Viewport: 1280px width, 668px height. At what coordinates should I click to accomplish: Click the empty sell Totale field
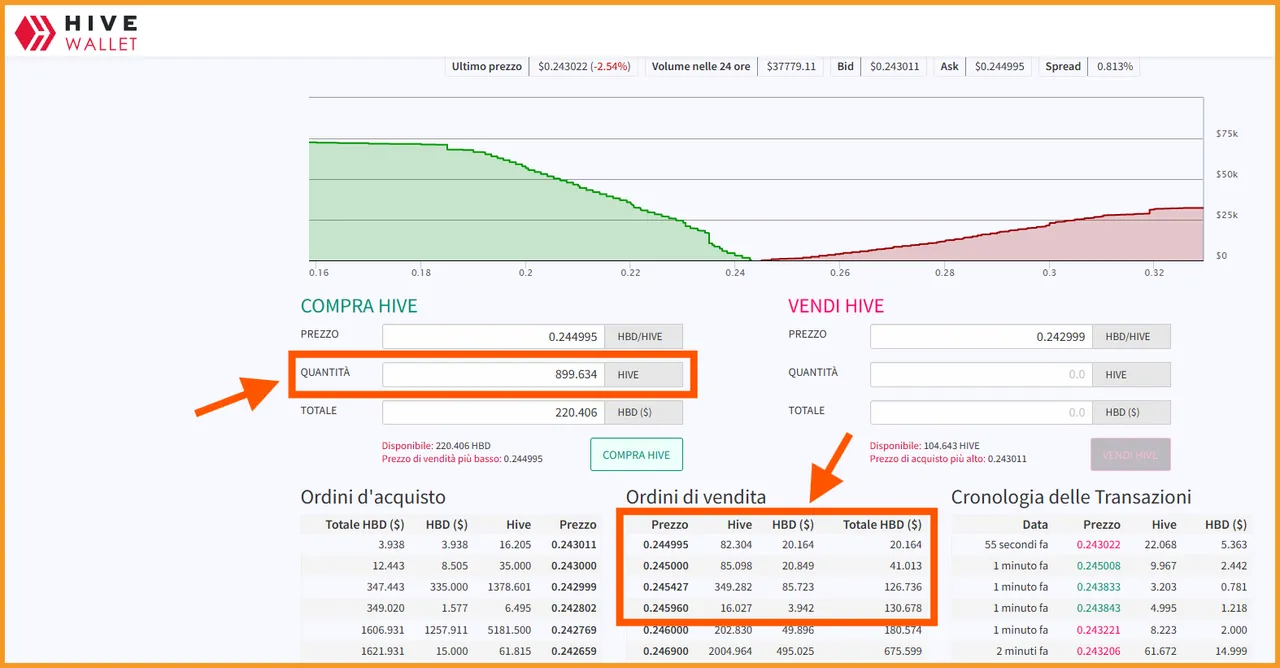(981, 412)
